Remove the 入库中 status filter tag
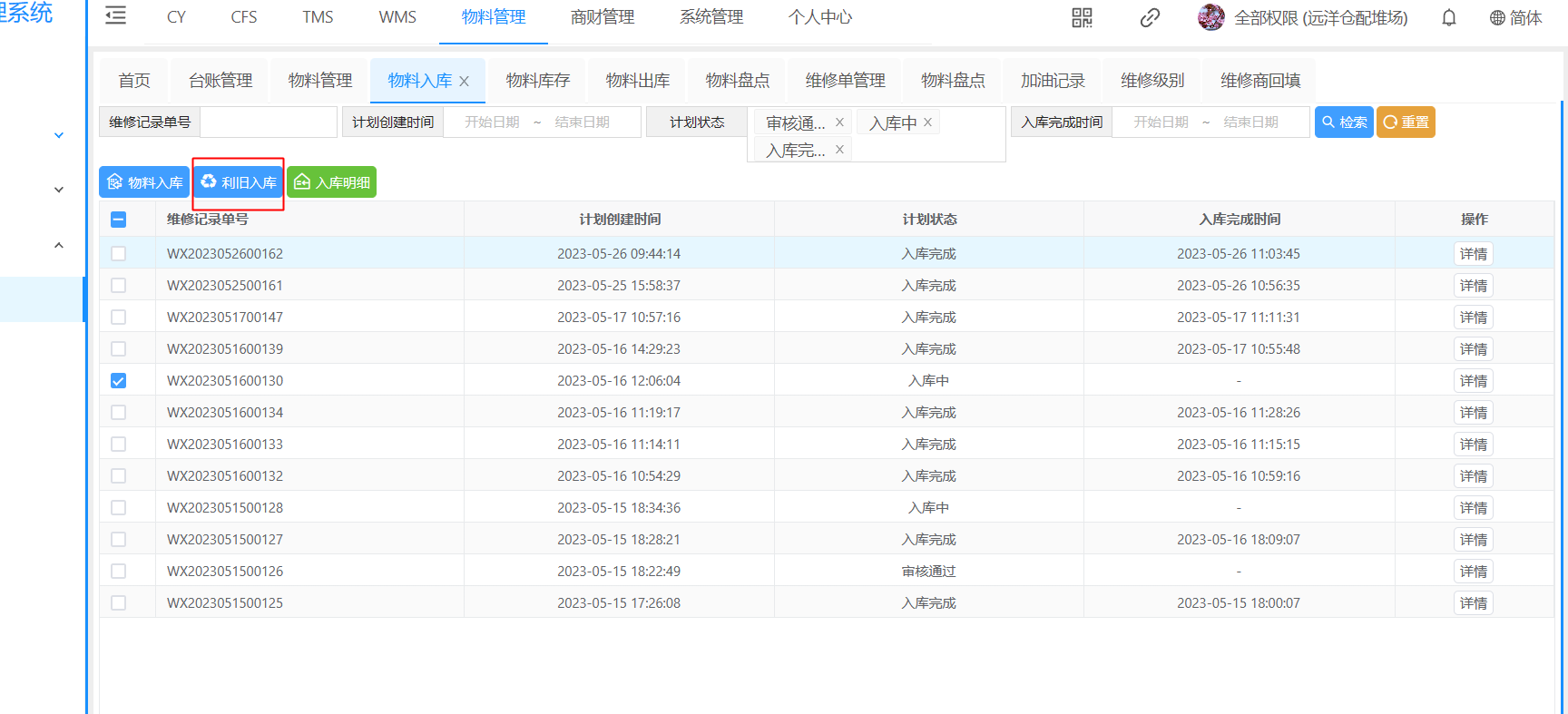This screenshot has width=1568, height=714. point(927,122)
